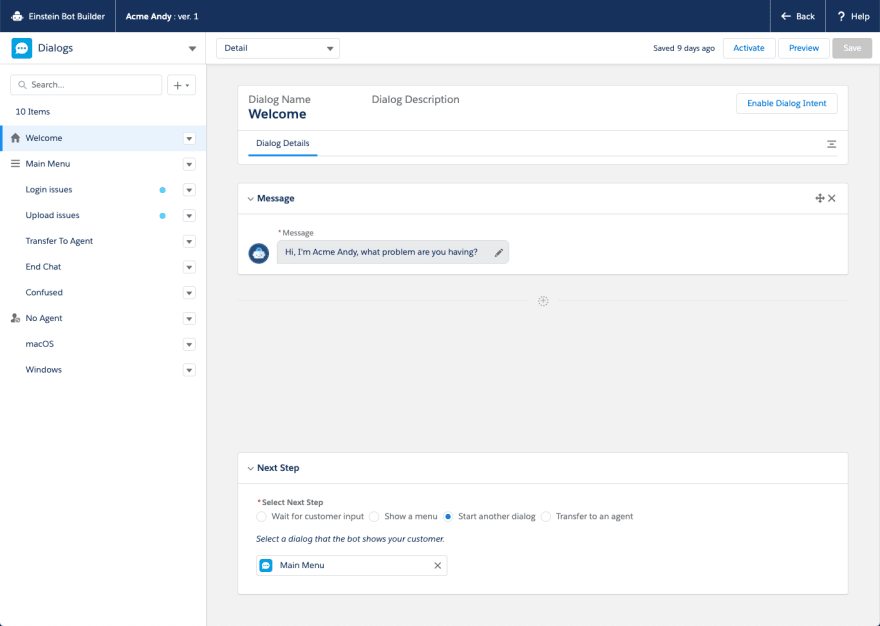Click the No Agent person icon

(15, 318)
